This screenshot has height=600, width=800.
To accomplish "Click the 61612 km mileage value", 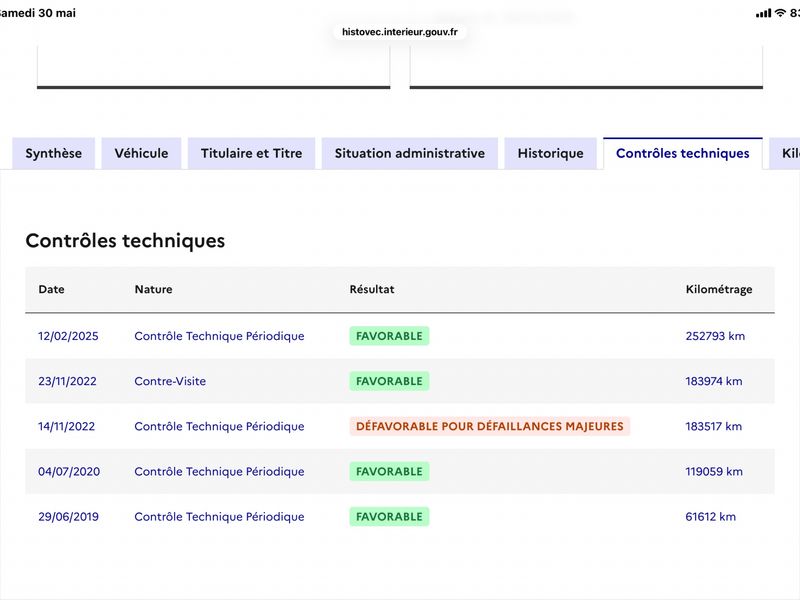I will [x=711, y=516].
